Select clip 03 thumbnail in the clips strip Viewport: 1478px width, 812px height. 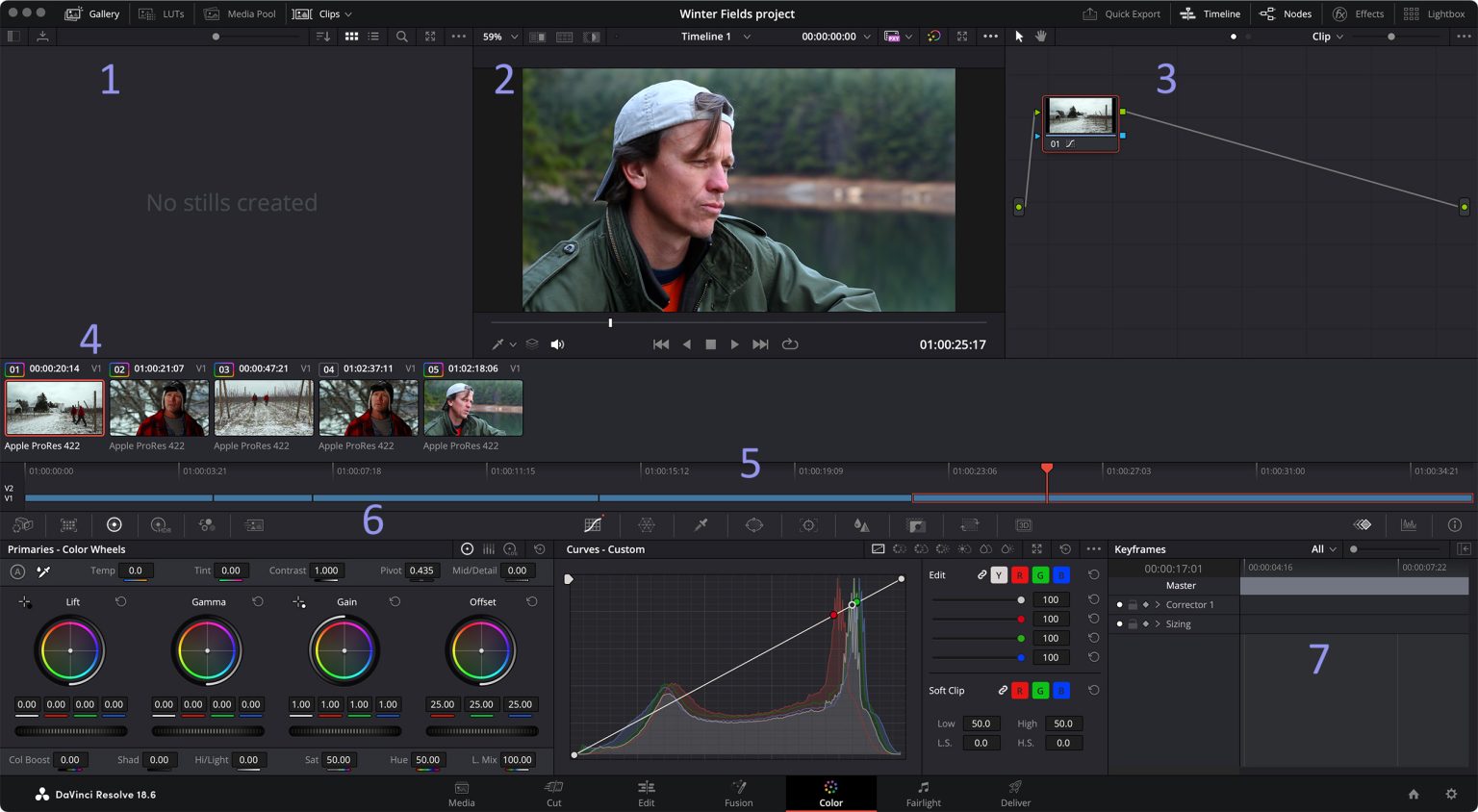[263, 407]
